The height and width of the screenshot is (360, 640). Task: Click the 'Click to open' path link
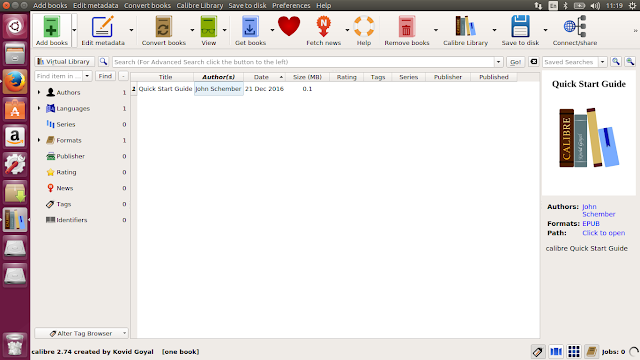point(603,233)
